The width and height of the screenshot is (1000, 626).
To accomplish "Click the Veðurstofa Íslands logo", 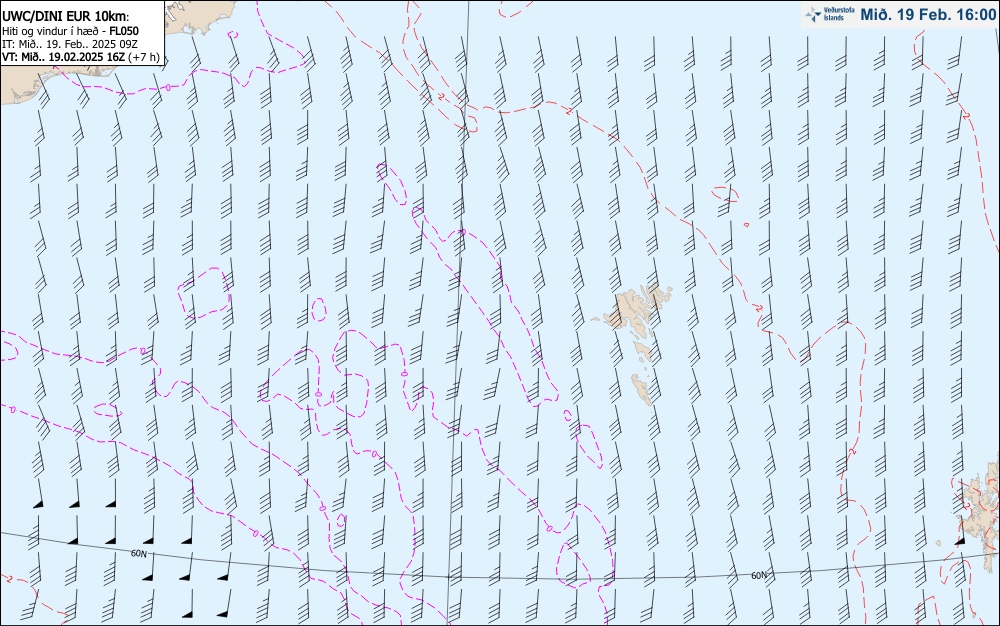I will pos(830,14).
